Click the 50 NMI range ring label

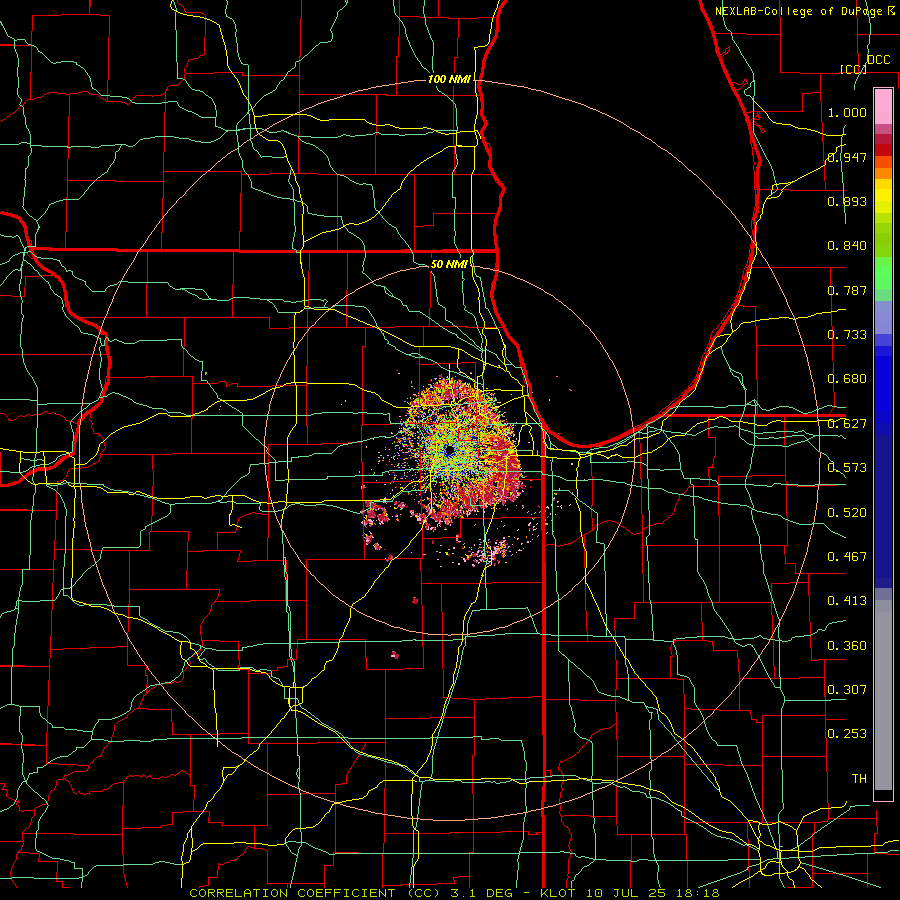(449, 264)
